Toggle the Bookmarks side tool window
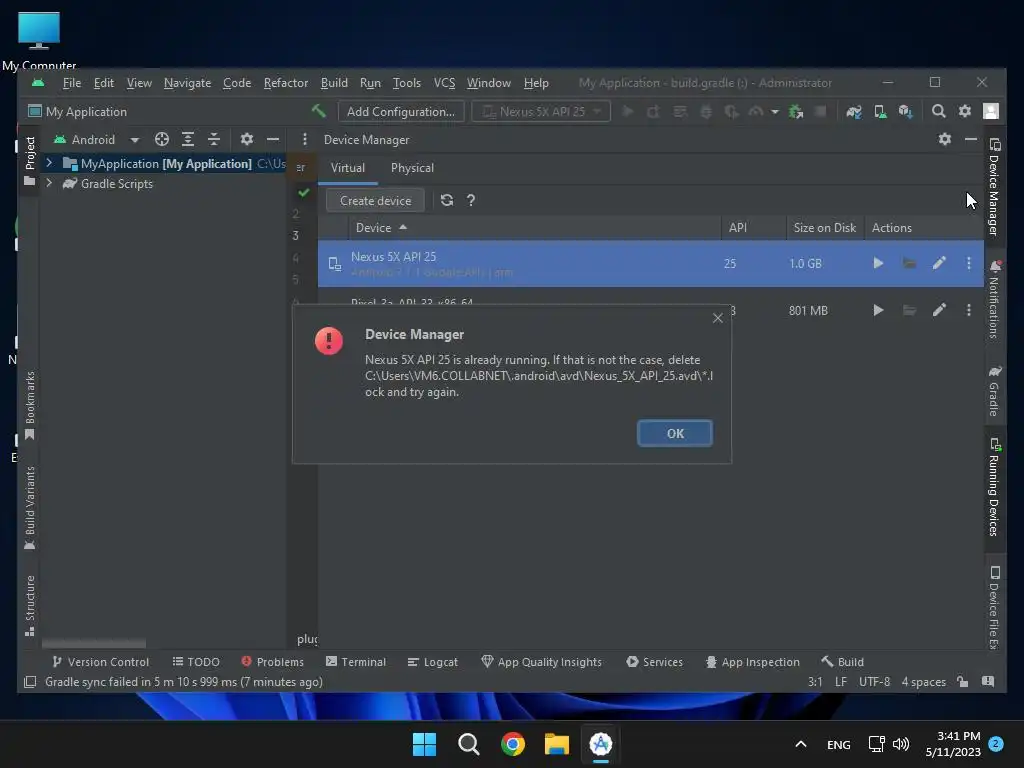Viewport: 1024px width, 768px height. click(29, 406)
